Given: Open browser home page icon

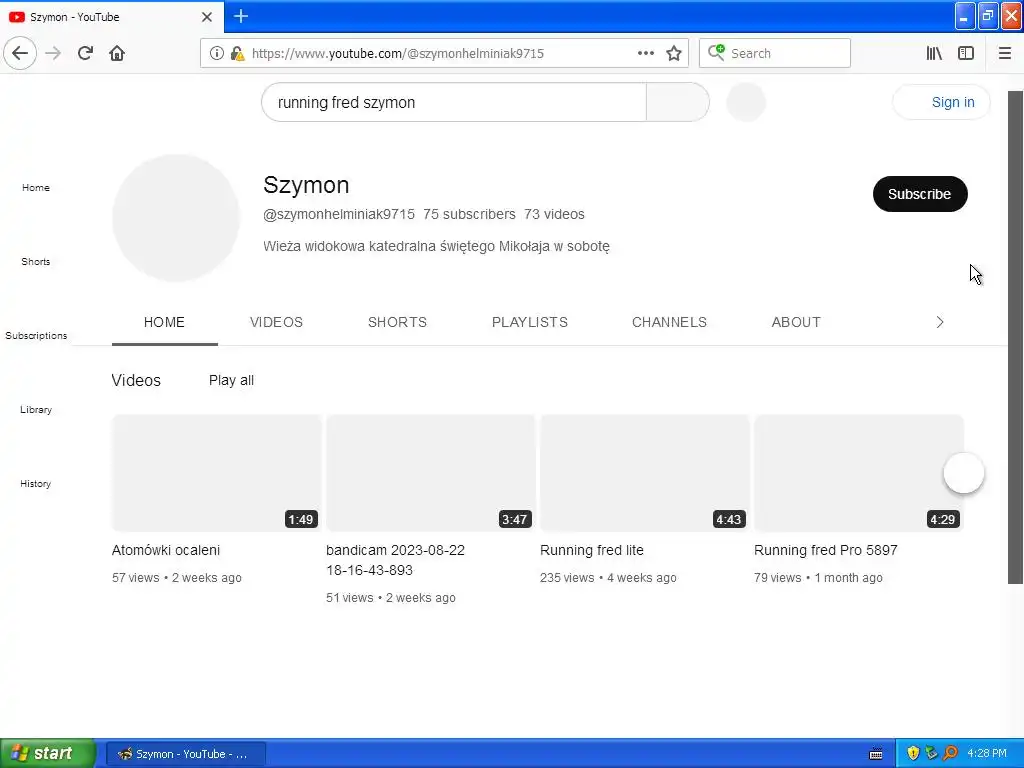Looking at the screenshot, I should (117, 53).
